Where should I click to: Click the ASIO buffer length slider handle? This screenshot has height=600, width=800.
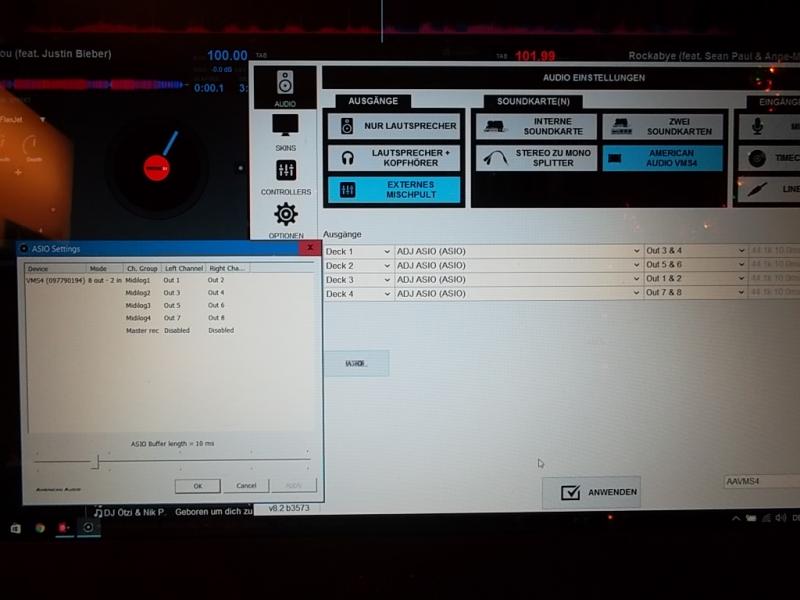click(95, 462)
